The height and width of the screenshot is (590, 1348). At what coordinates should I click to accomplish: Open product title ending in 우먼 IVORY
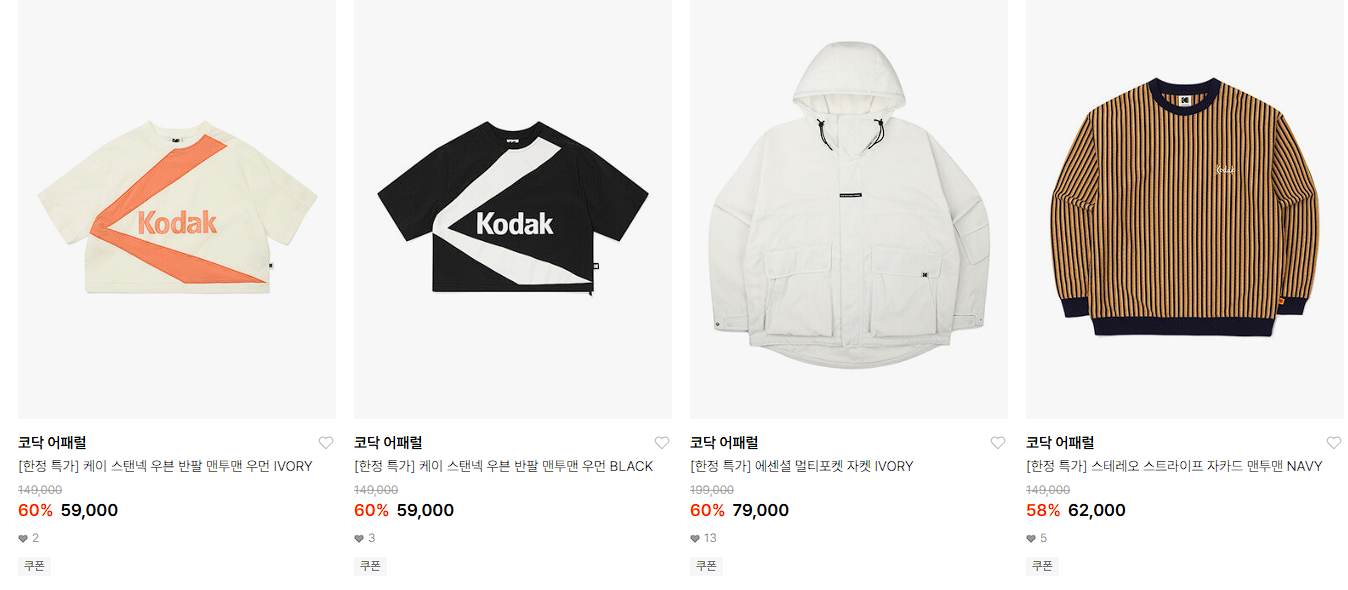tap(165, 466)
